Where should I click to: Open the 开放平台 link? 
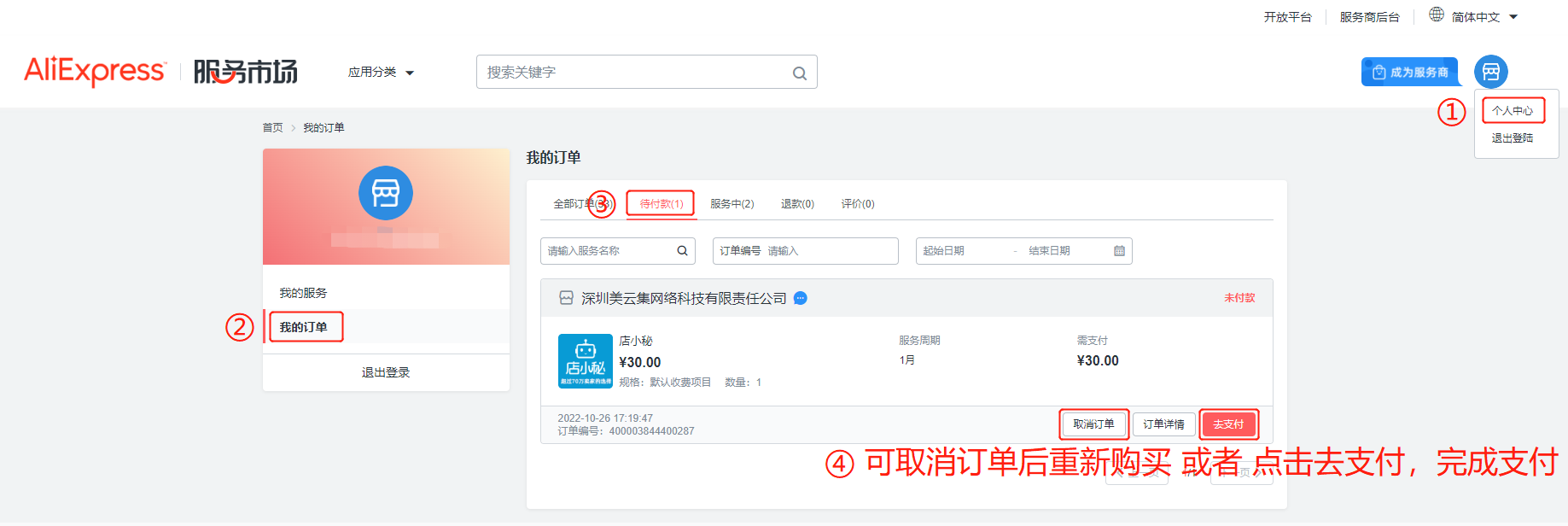coord(1287,17)
